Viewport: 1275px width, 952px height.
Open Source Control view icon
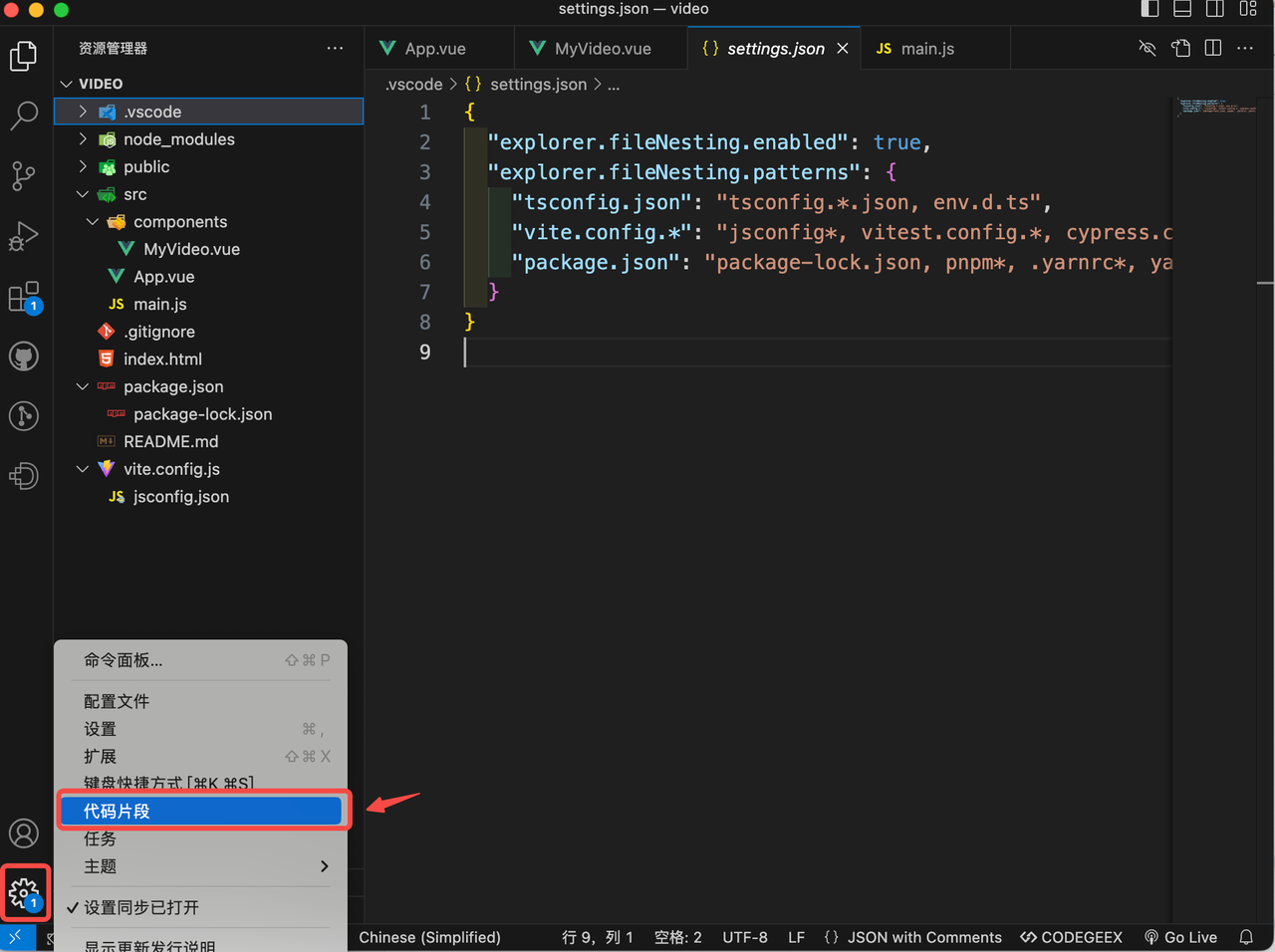pyautogui.click(x=24, y=176)
